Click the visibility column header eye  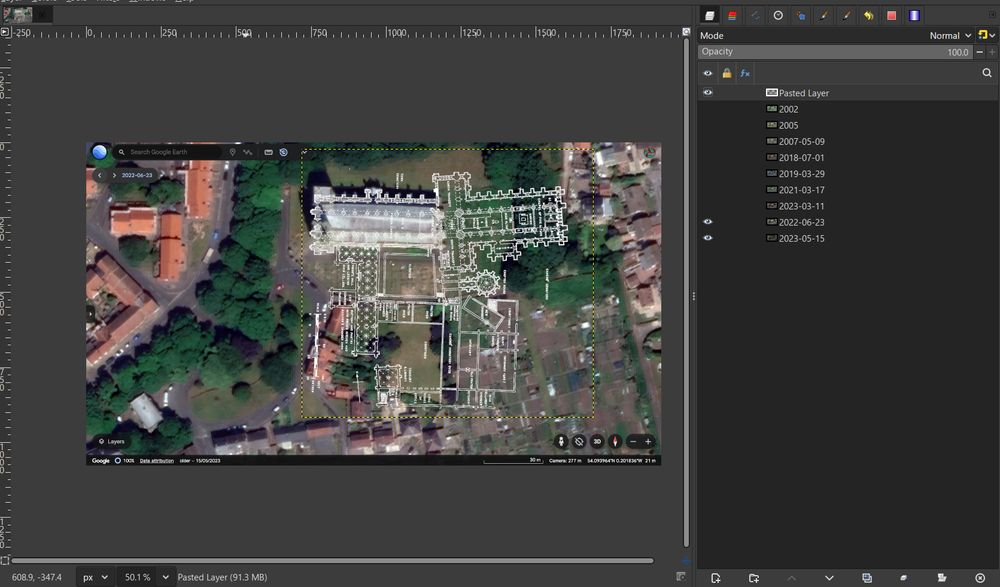point(708,73)
